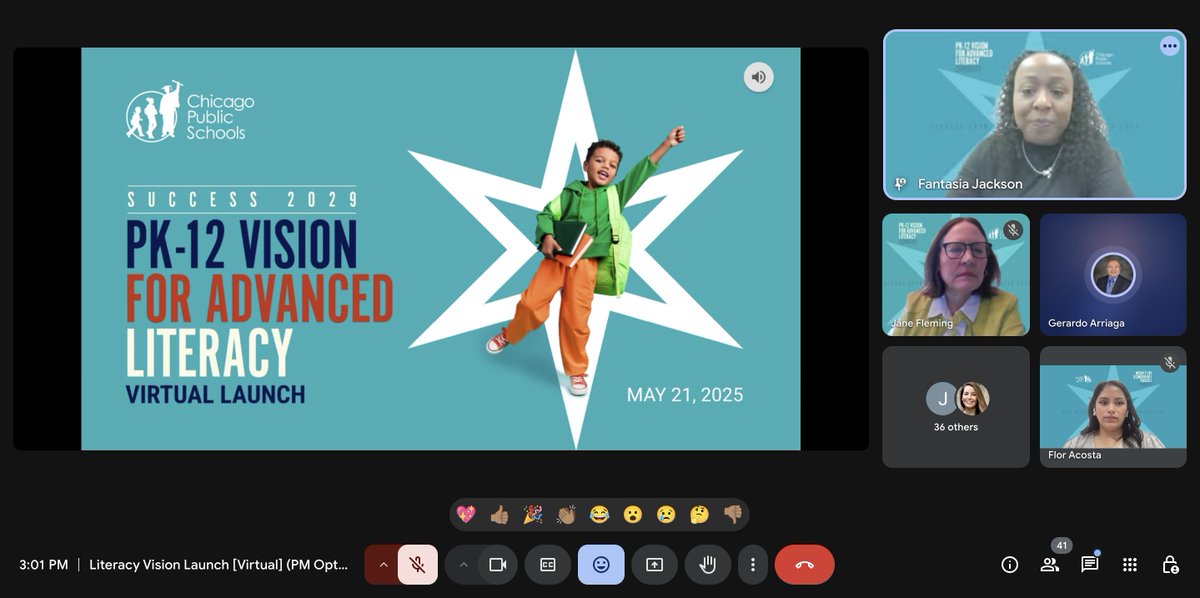Viewport: 1200px width, 598px height.
Task: Toggle closed captions button
Action: (x=548, y=565)
